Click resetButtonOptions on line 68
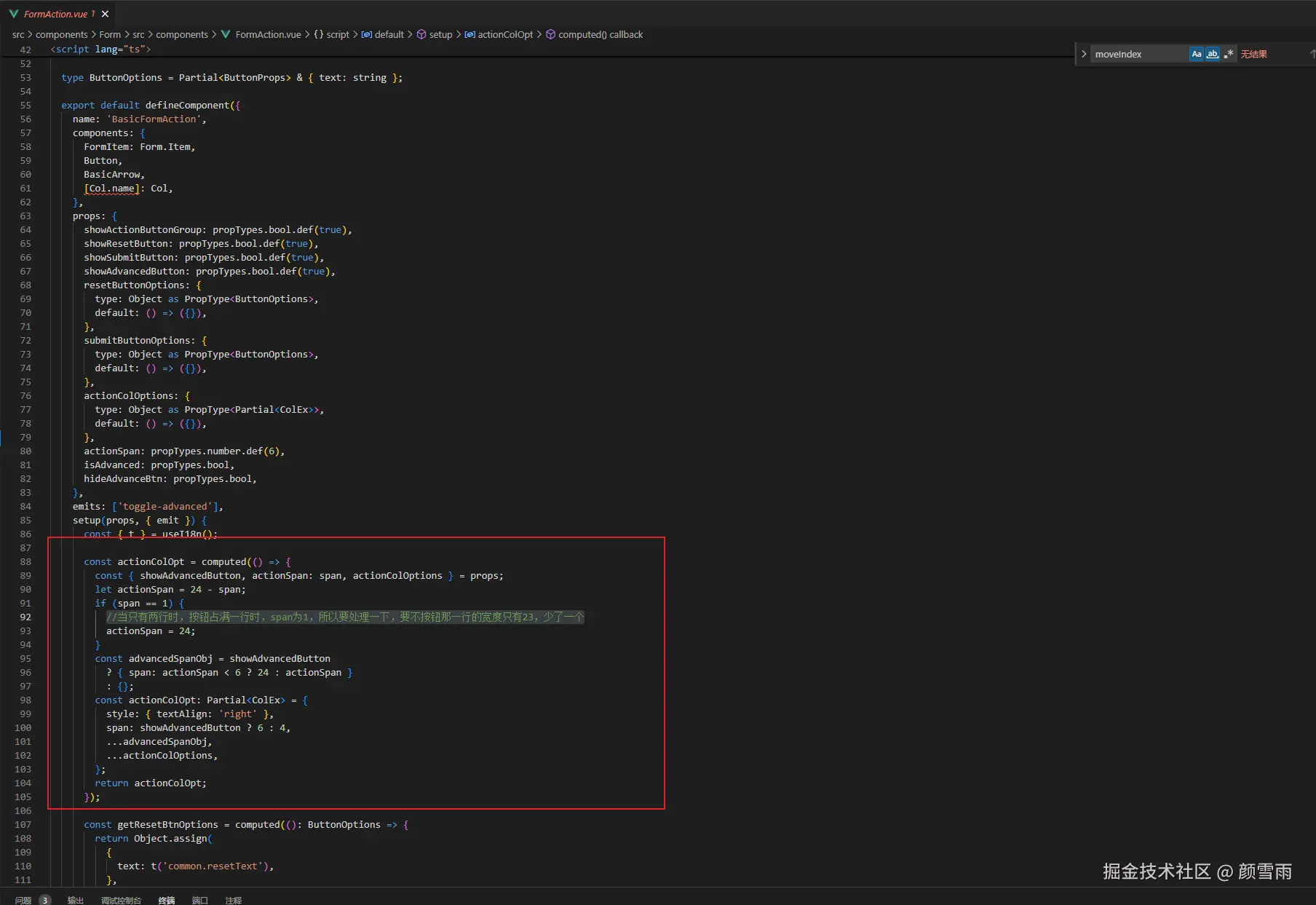The image size is (1316, 905). [135, 285]
